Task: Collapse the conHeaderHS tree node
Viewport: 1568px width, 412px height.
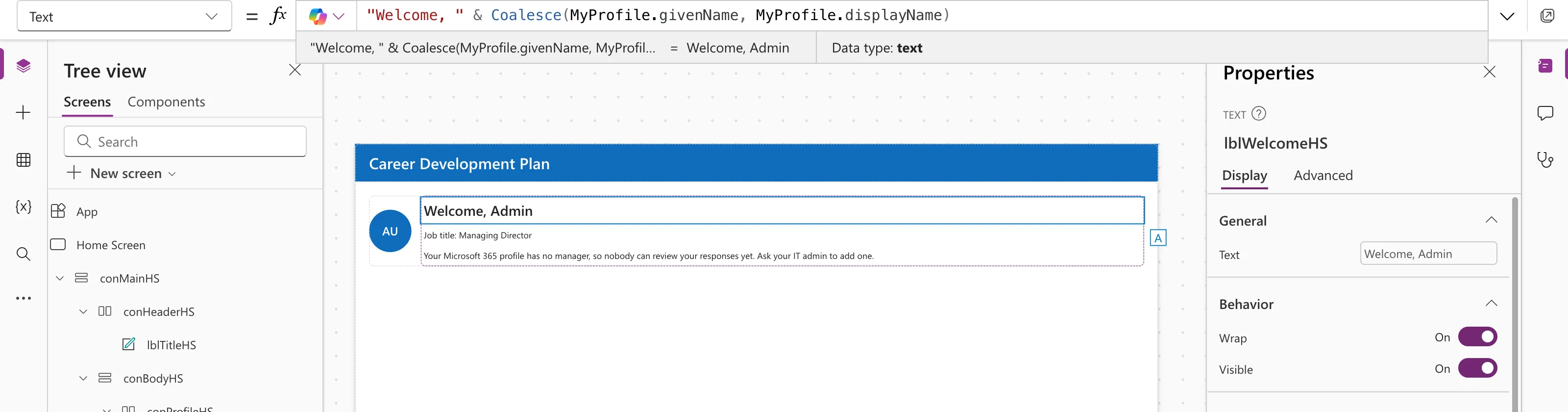Action: 83,311
